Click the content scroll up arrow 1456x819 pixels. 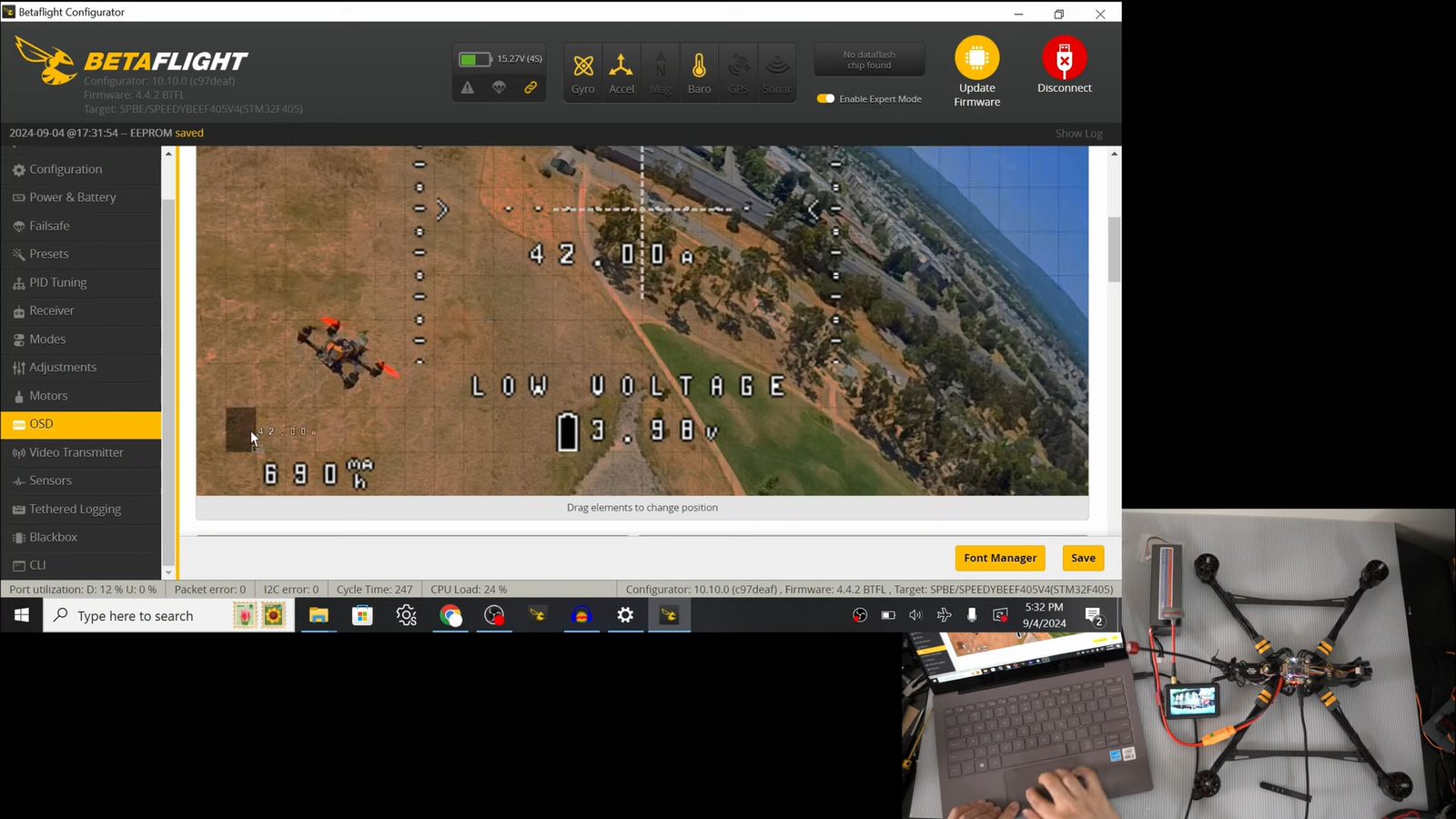click(1114, 154)
